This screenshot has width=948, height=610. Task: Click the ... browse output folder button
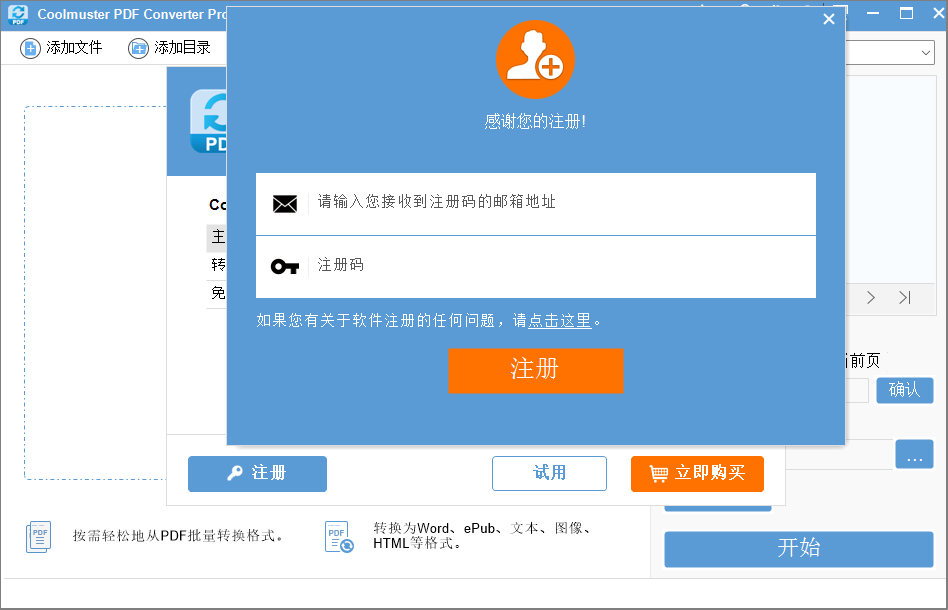tap(914, 455)
